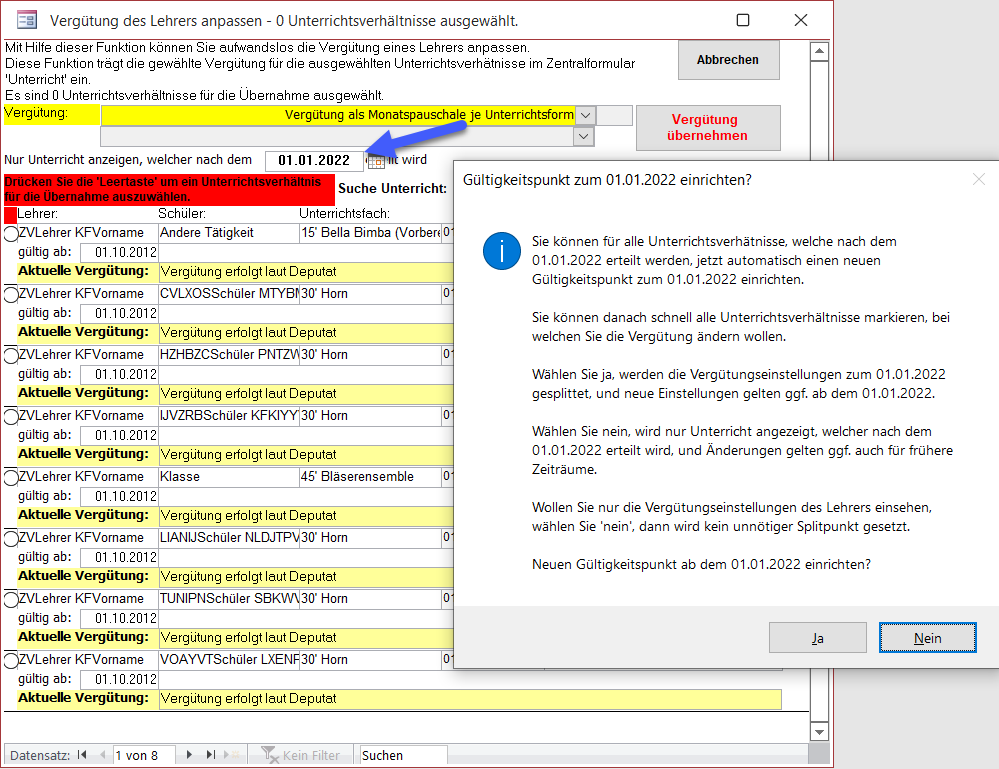The height and width of the screenshot is (769, 999).
Task: Click Vergütung übernehmen button
Action: click(x=704, y=127)
